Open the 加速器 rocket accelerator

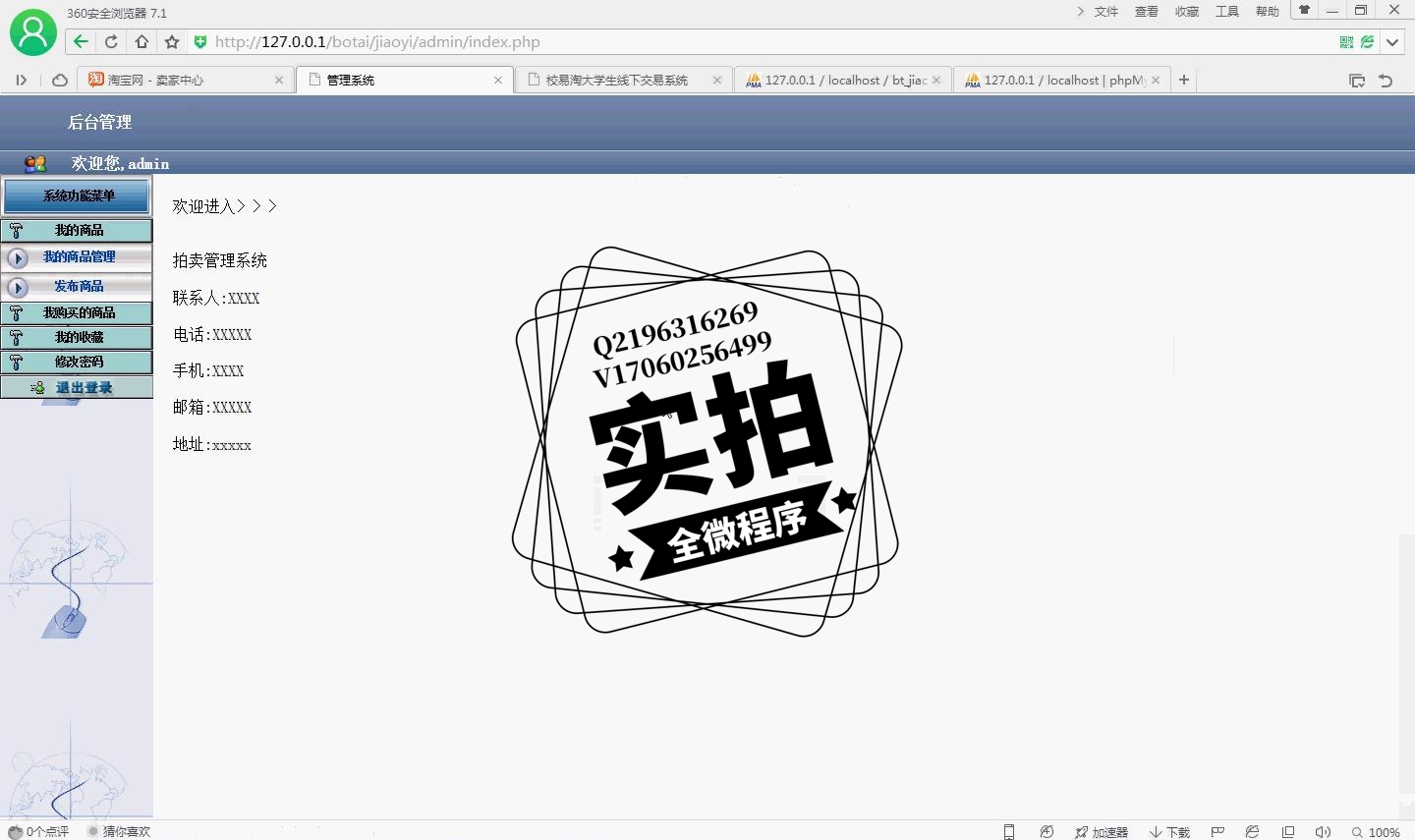[x=1102, y=832]
